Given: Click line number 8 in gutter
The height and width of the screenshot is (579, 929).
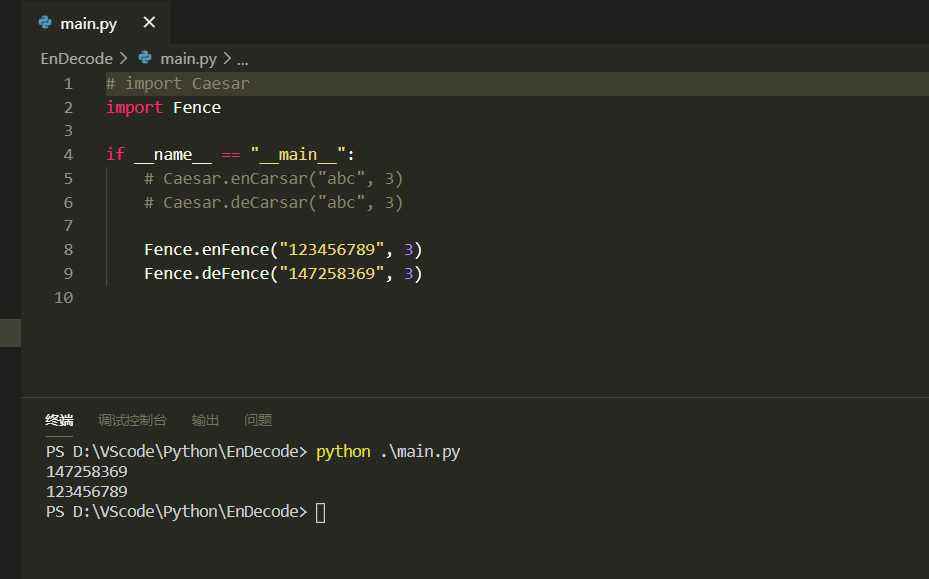Looking at the screenshot, I should (68, 249).
